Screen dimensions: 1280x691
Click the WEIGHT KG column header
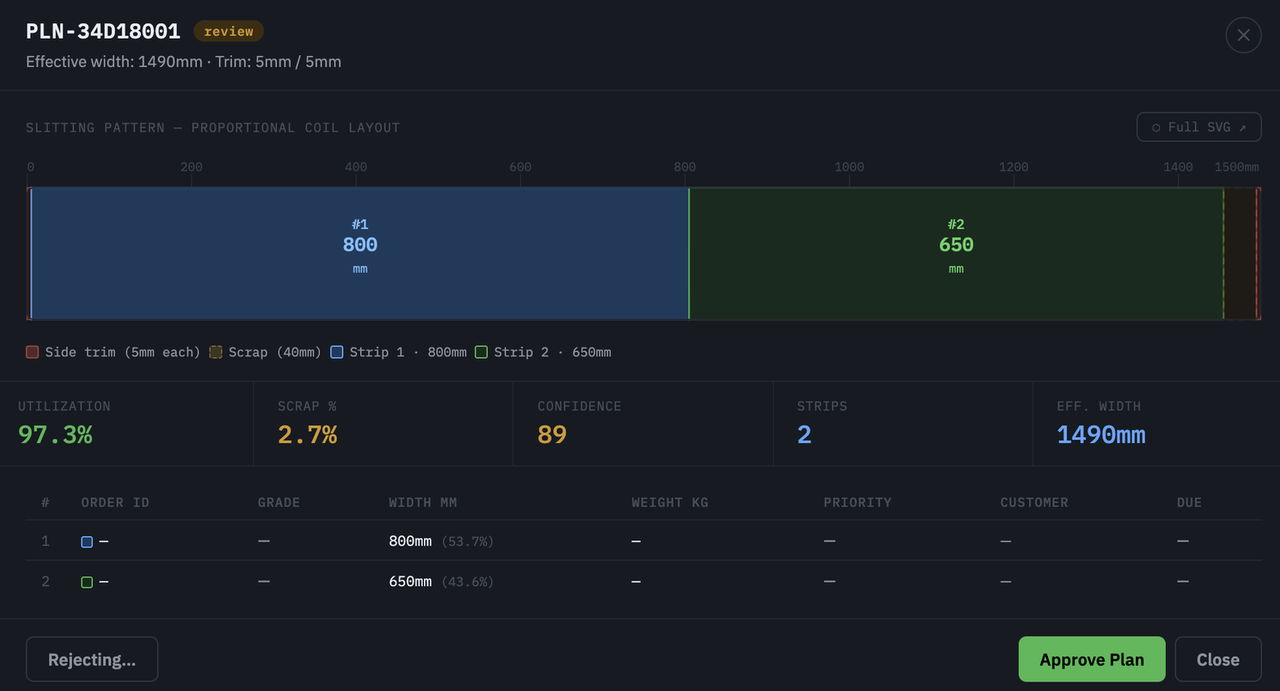[670, 502]
